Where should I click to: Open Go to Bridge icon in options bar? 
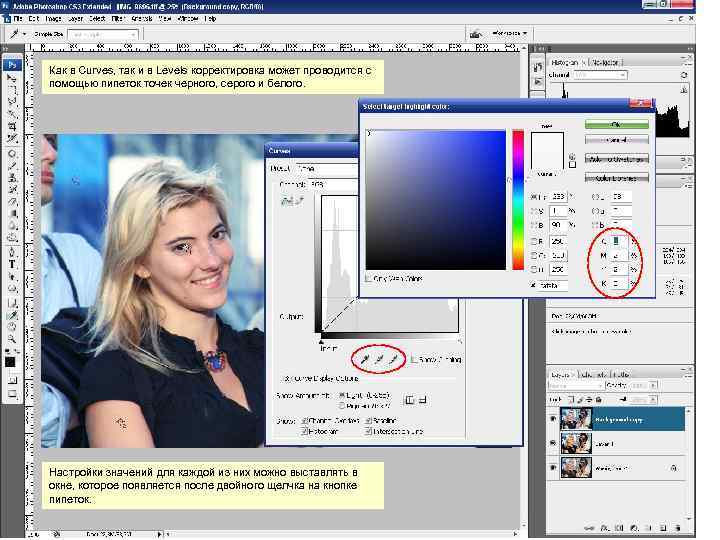476,34
